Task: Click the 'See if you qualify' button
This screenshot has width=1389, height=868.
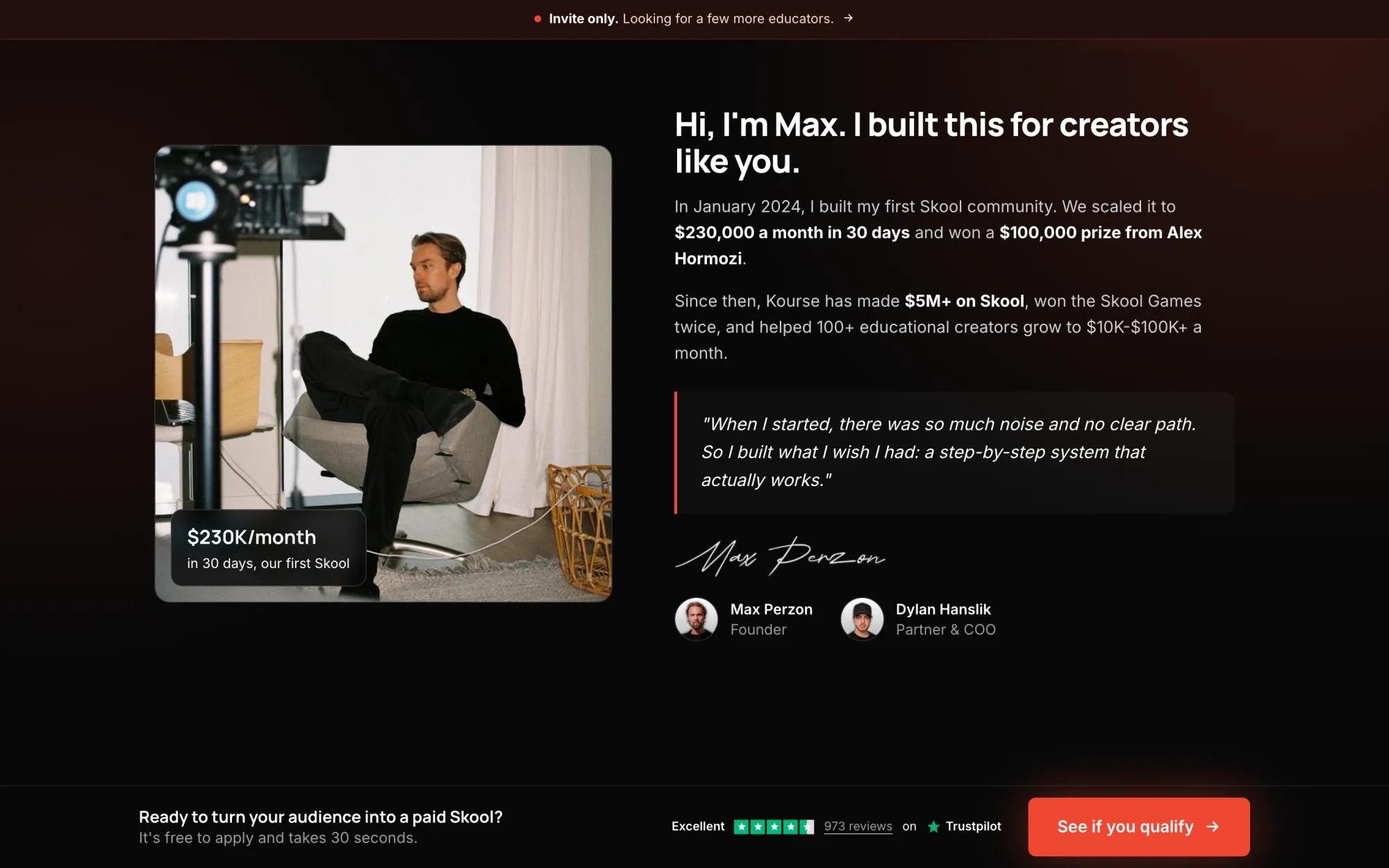Action: tap(1138, 826)
